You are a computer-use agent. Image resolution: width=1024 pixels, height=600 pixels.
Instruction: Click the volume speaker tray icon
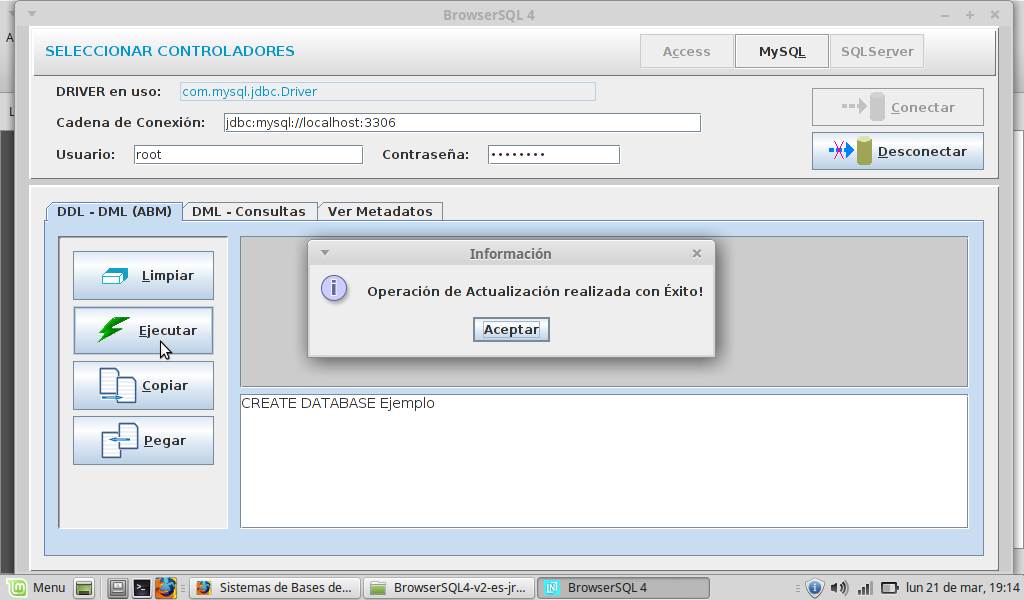coord(839,587)
